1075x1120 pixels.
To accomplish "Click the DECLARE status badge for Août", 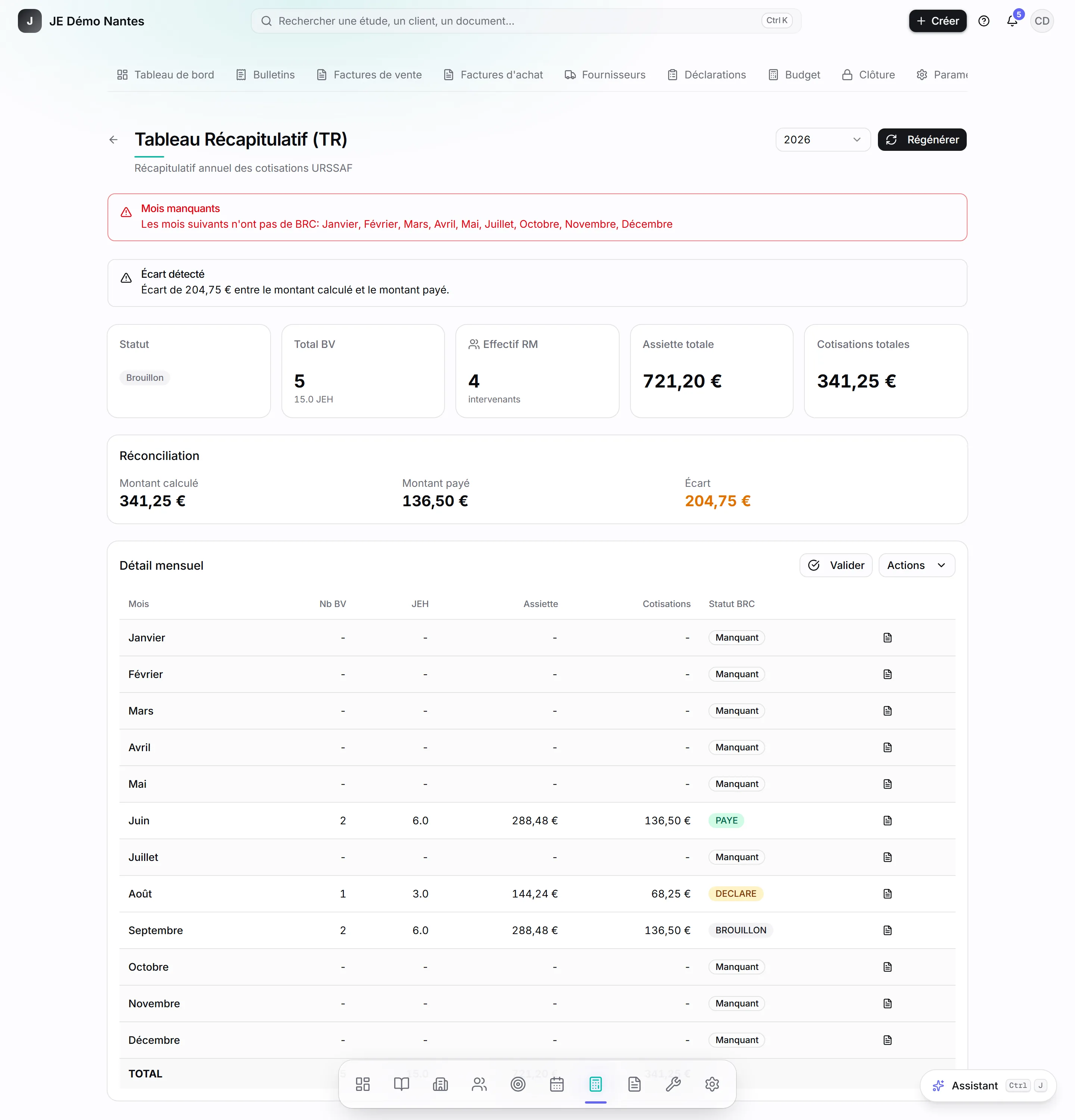I will pos(736,894).
